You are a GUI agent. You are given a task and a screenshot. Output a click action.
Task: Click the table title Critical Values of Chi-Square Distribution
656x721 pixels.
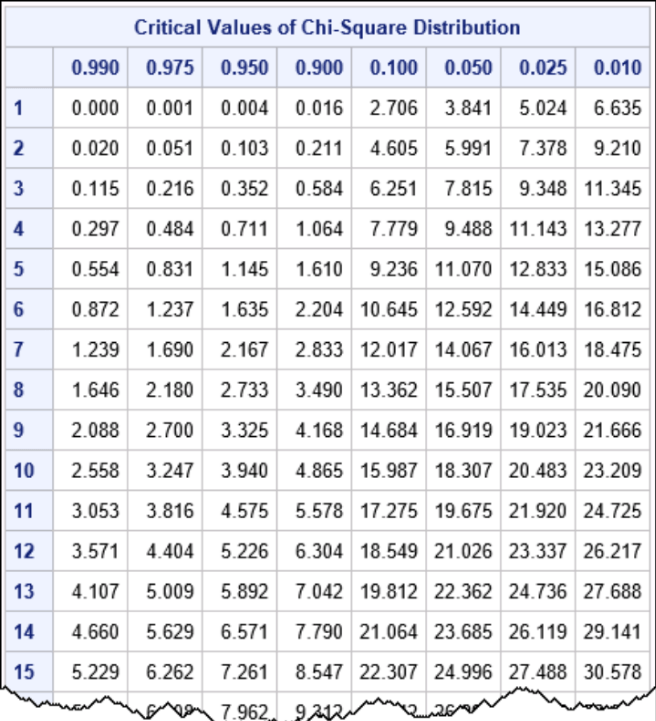[327, 28]
